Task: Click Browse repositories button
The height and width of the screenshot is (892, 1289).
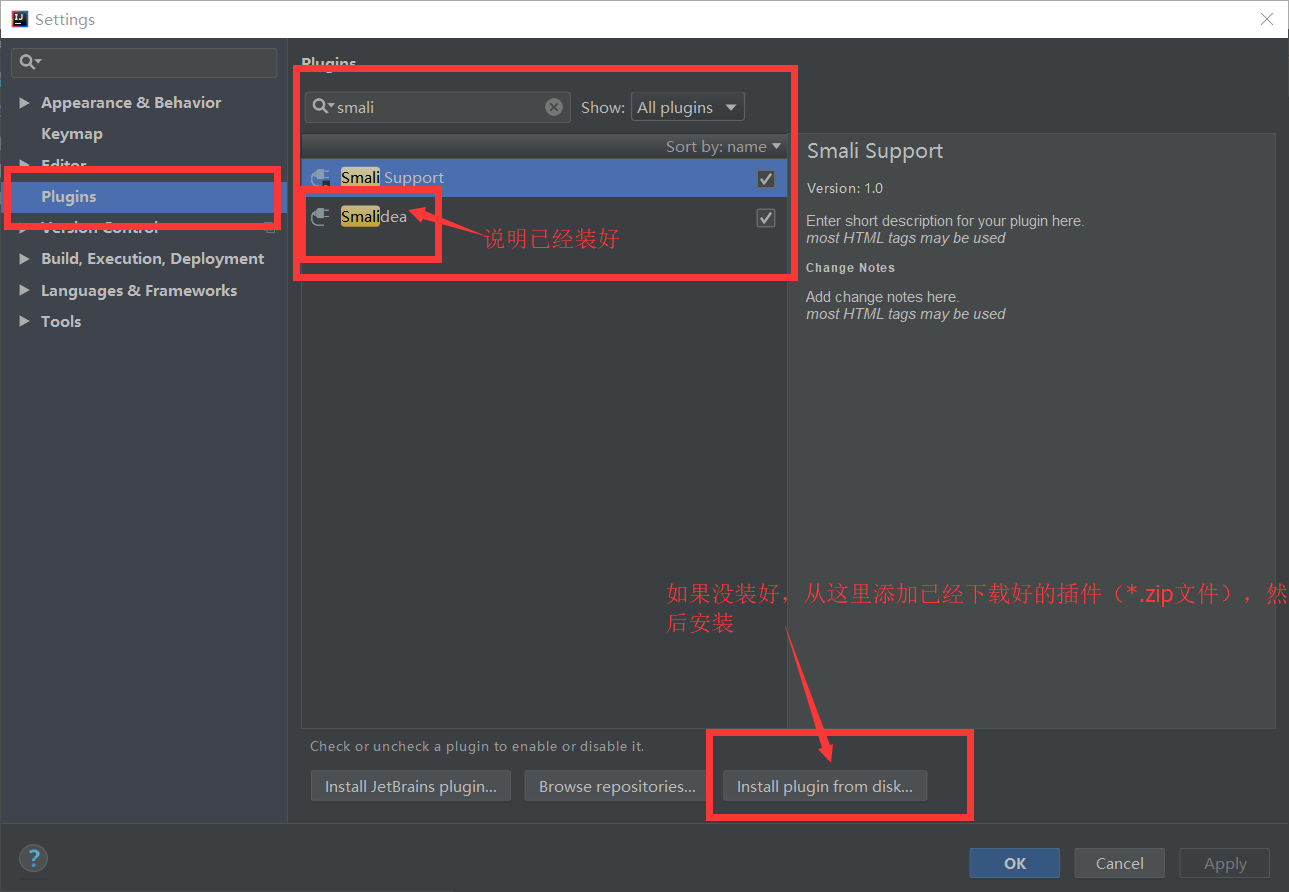Action: click(617, 786)
